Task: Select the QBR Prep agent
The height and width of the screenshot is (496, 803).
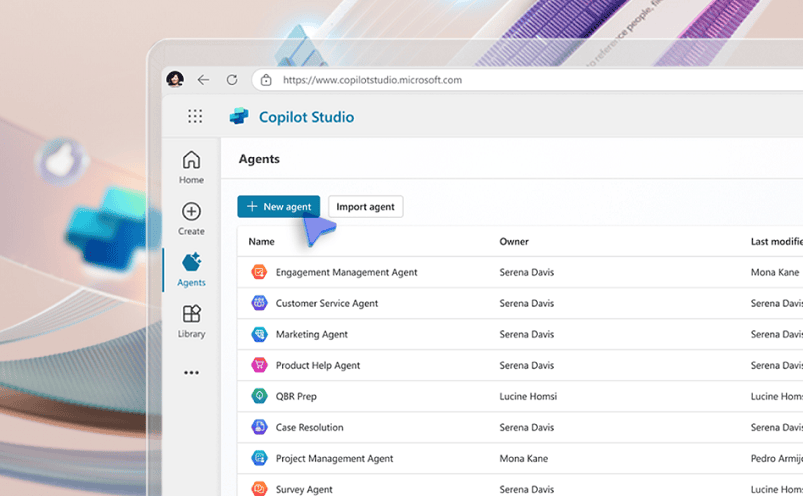Action: (x=296, y=396)
